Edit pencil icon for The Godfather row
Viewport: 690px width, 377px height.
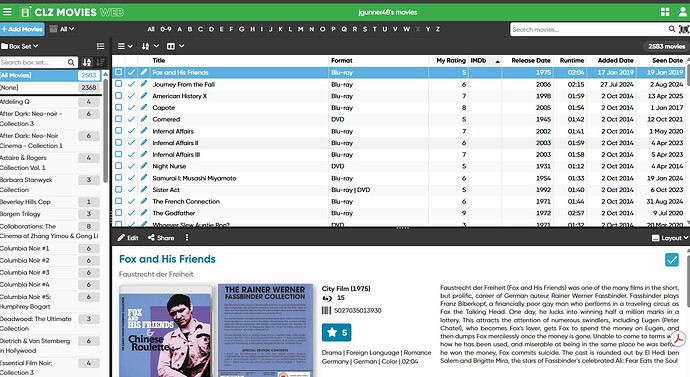point(143,213)
